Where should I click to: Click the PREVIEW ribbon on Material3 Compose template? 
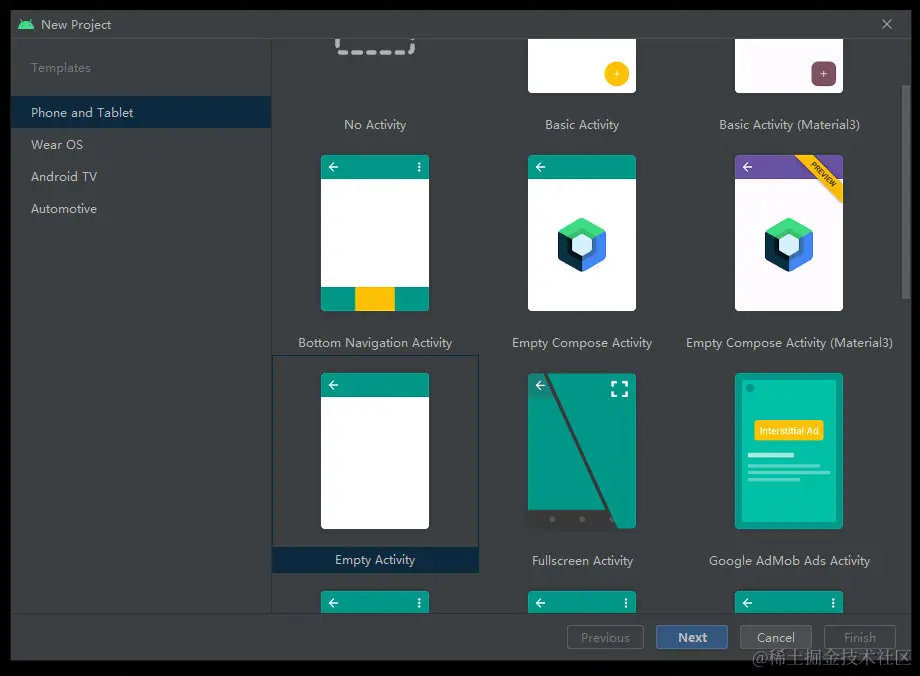coord(823,174)
